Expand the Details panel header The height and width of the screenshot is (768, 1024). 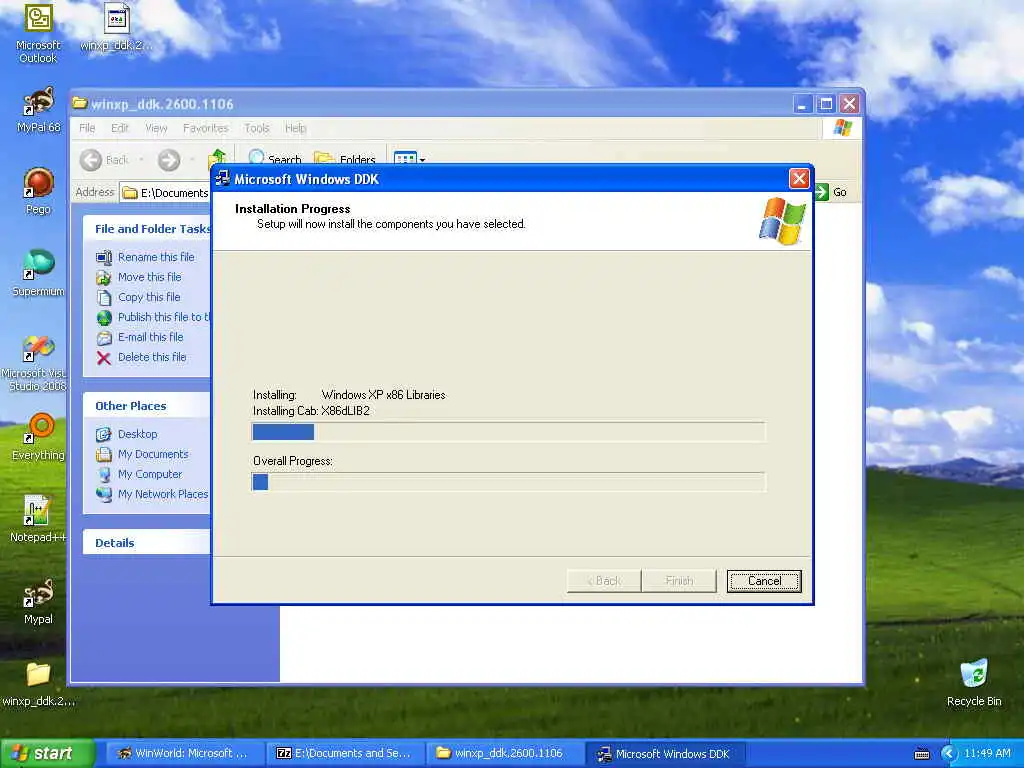click(148, 543)
